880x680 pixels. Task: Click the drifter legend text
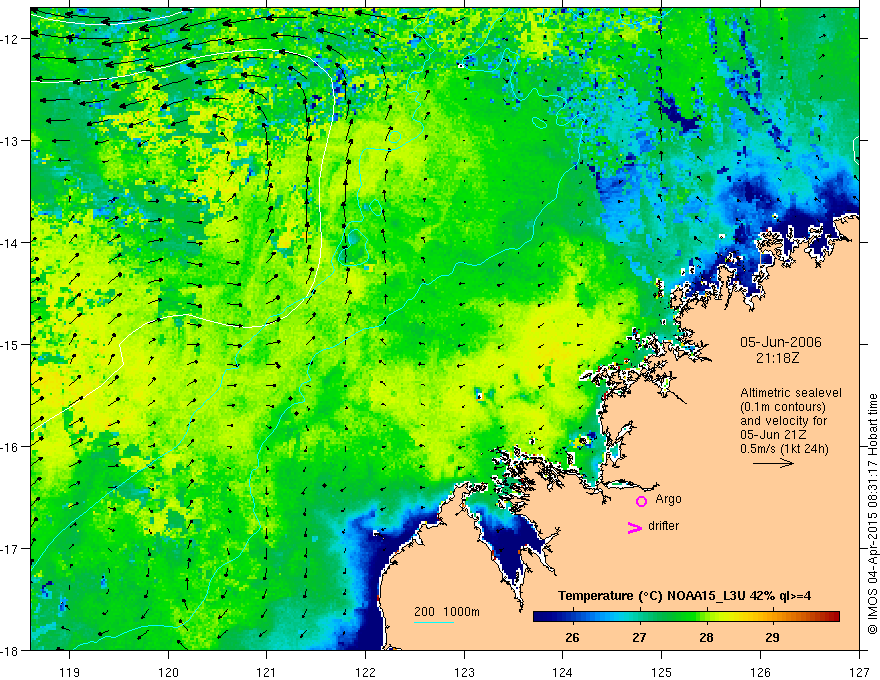[x=663, y=526]
